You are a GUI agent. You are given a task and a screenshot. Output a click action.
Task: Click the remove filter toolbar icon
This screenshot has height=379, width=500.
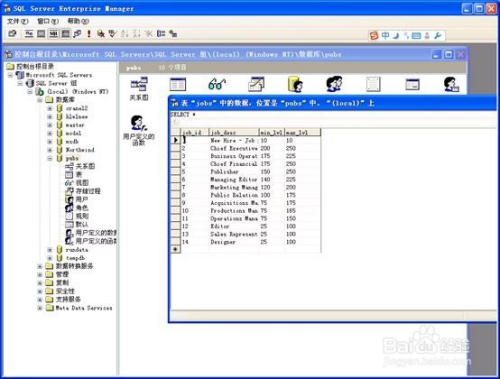[149, 34]
